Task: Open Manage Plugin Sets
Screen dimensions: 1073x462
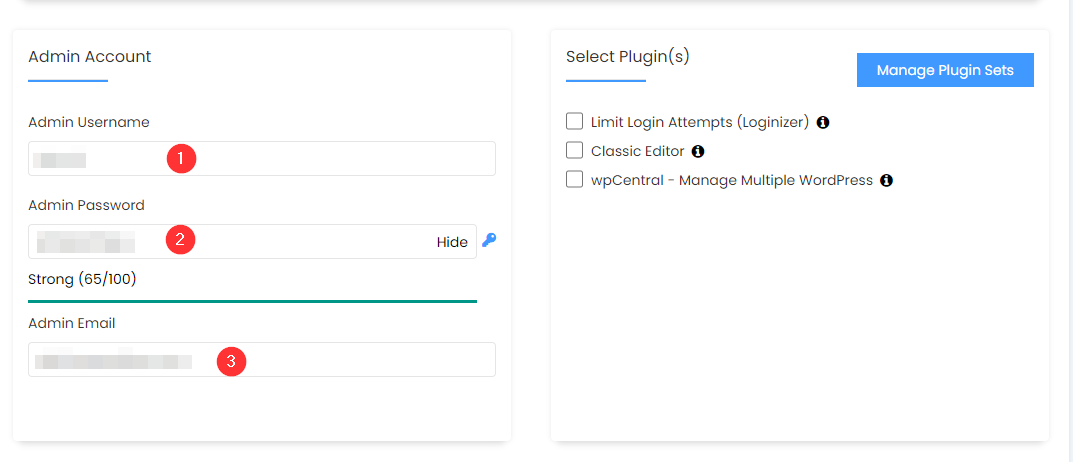Action: [x=945, y=70]
